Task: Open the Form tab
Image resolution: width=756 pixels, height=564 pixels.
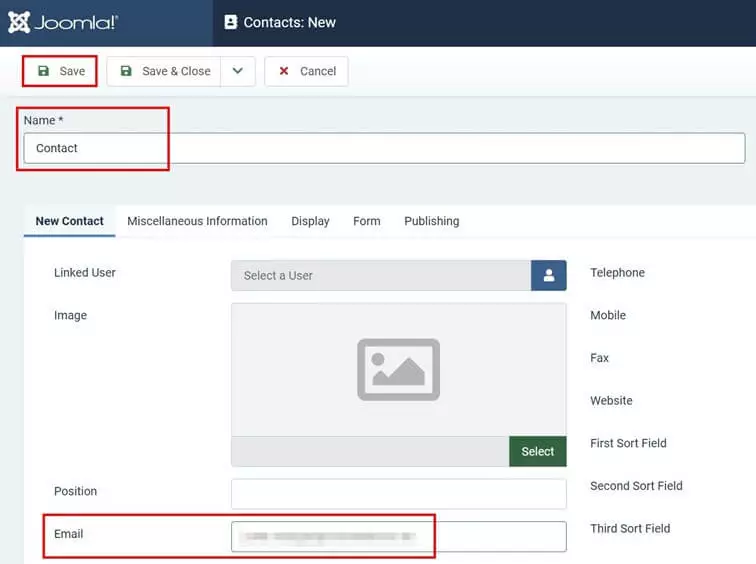Action: (x=366, y=221)
